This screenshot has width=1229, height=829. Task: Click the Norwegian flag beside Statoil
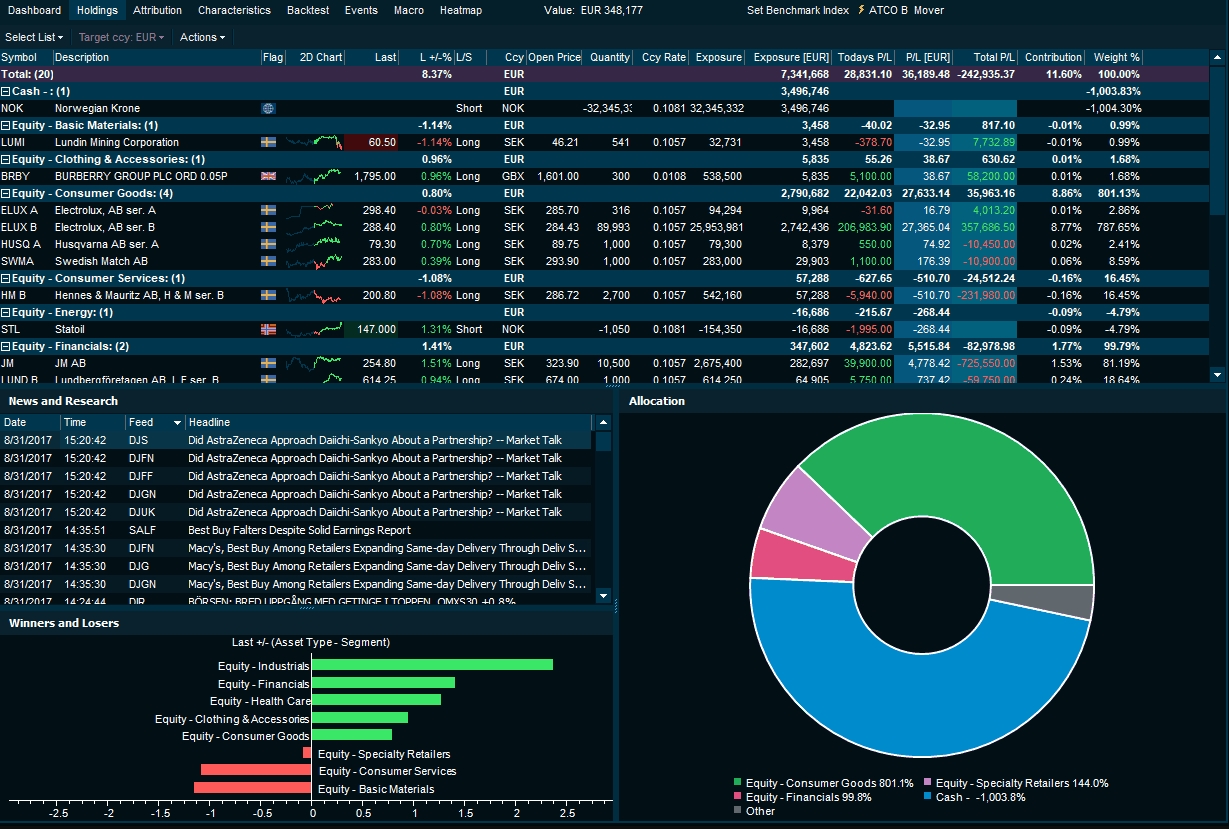[267, 329]
